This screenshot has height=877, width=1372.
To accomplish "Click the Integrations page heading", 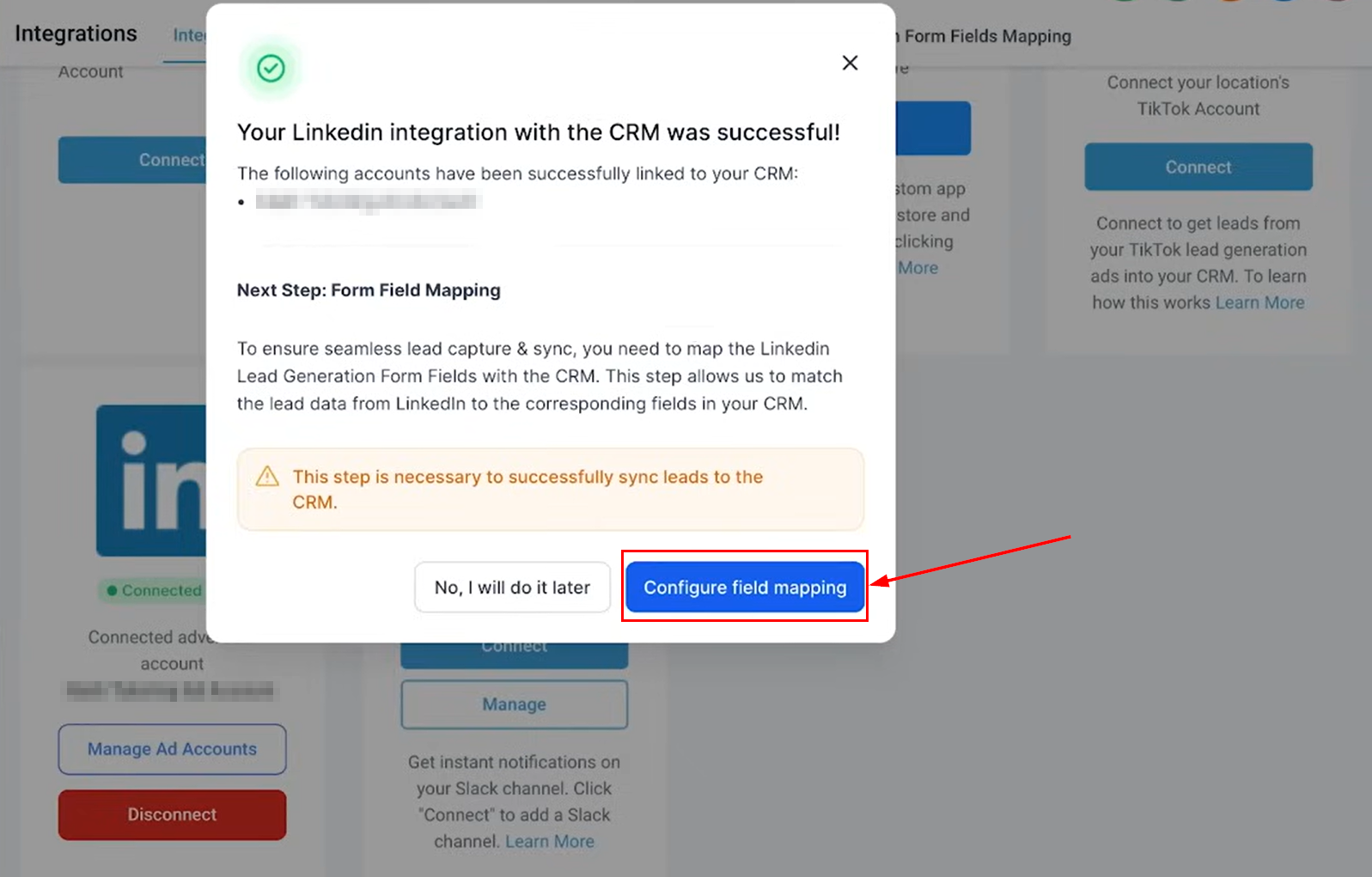I will point(76,33).
